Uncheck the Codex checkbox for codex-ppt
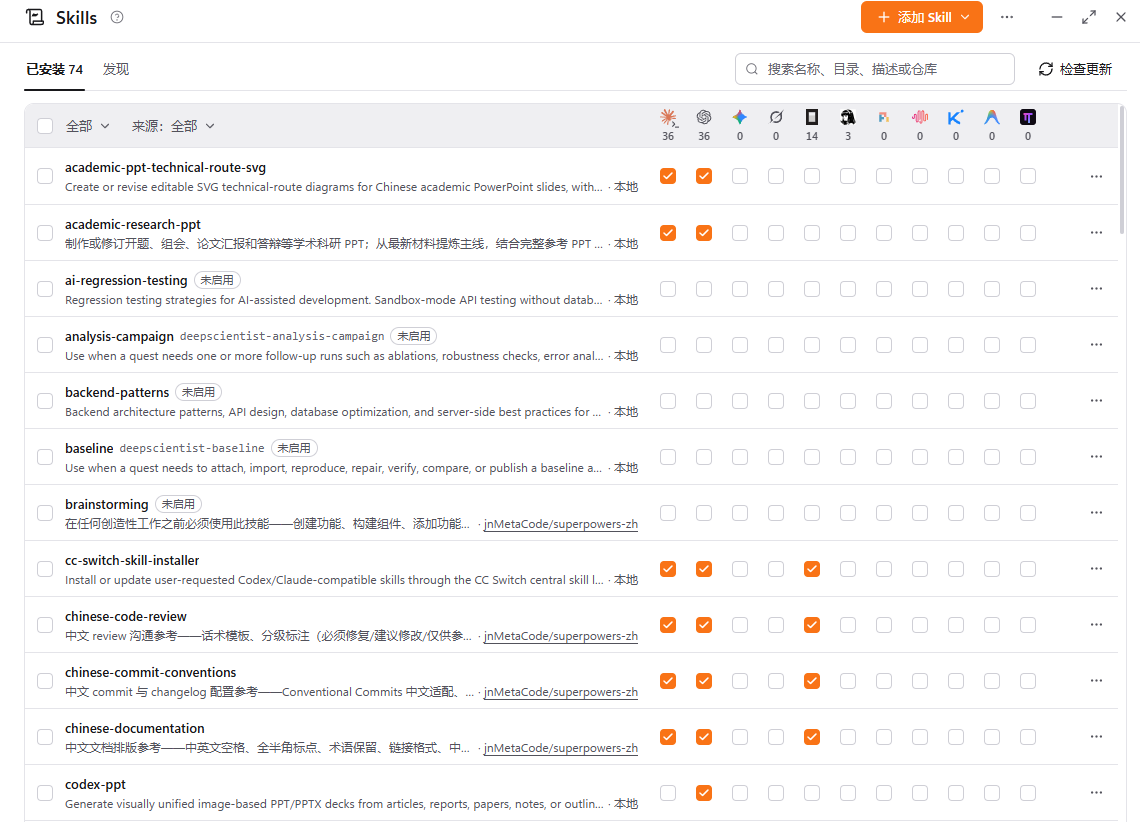Screen dimensions: 1140x822 pyautogui.click(x=704, y=793)
